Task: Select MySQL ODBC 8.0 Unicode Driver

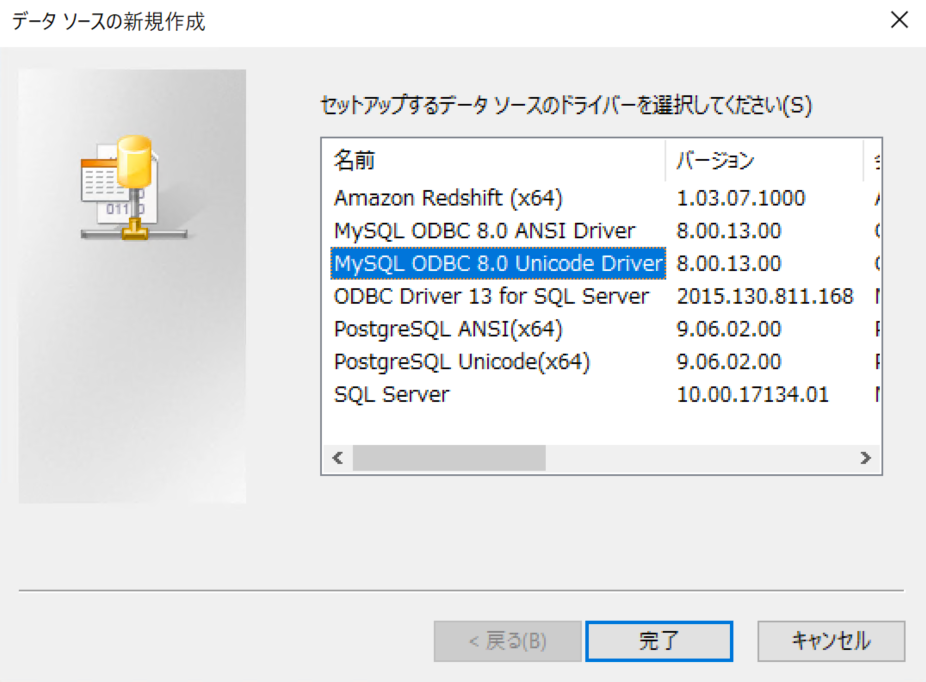Action: pos(498,263)
